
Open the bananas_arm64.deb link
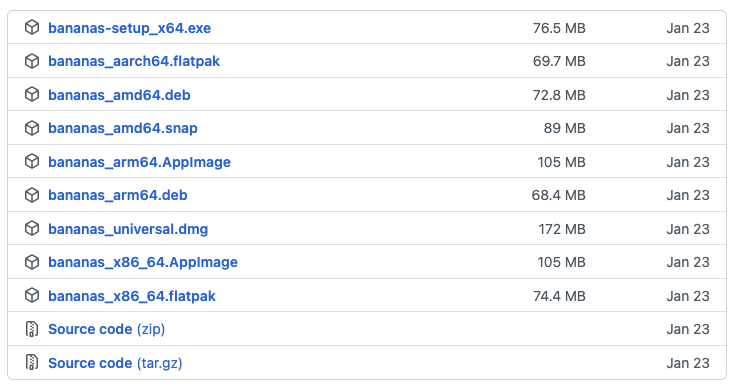(118, 195)
